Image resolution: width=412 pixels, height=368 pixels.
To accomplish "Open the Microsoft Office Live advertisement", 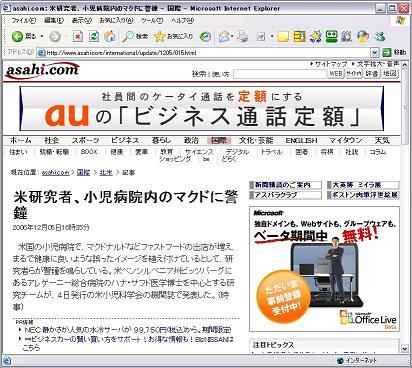I will click(x=325, y=269).
